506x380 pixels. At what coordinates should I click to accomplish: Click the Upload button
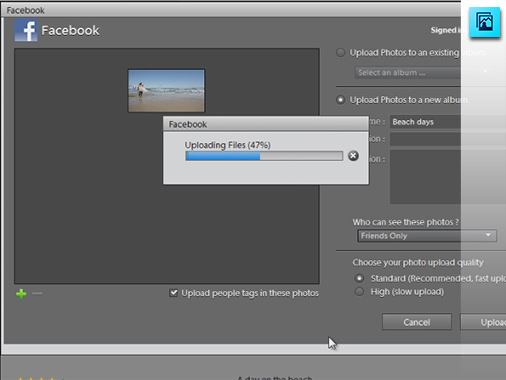(x=483, y=322)
